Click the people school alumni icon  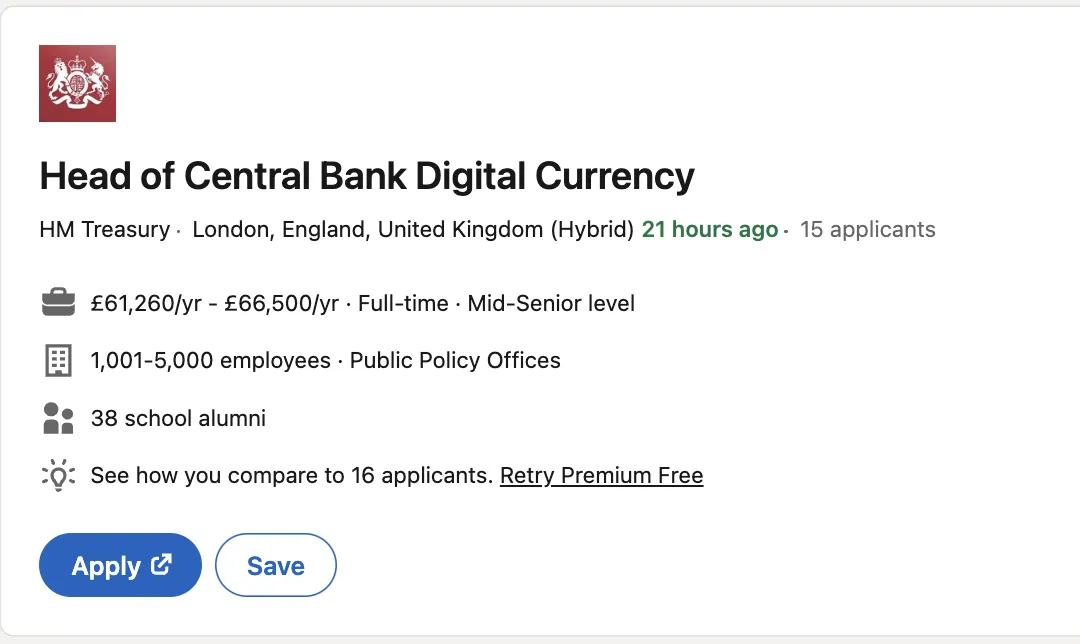click(x=59, y=418)
